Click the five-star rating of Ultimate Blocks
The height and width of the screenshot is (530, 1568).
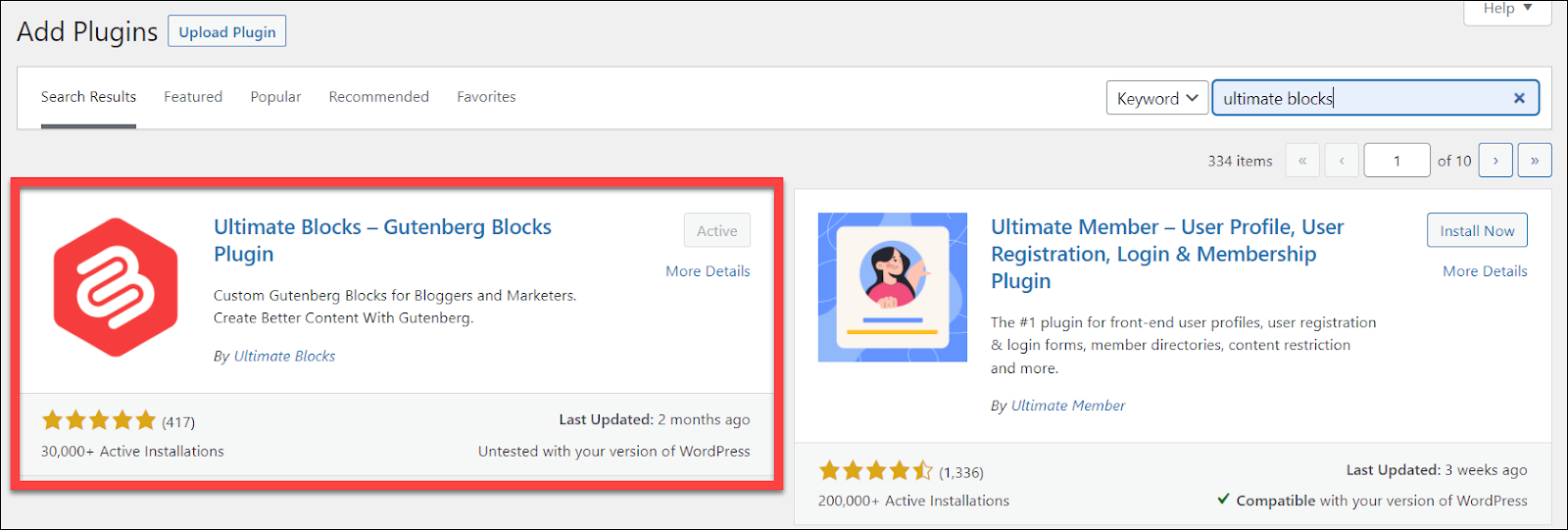[99, 421]
